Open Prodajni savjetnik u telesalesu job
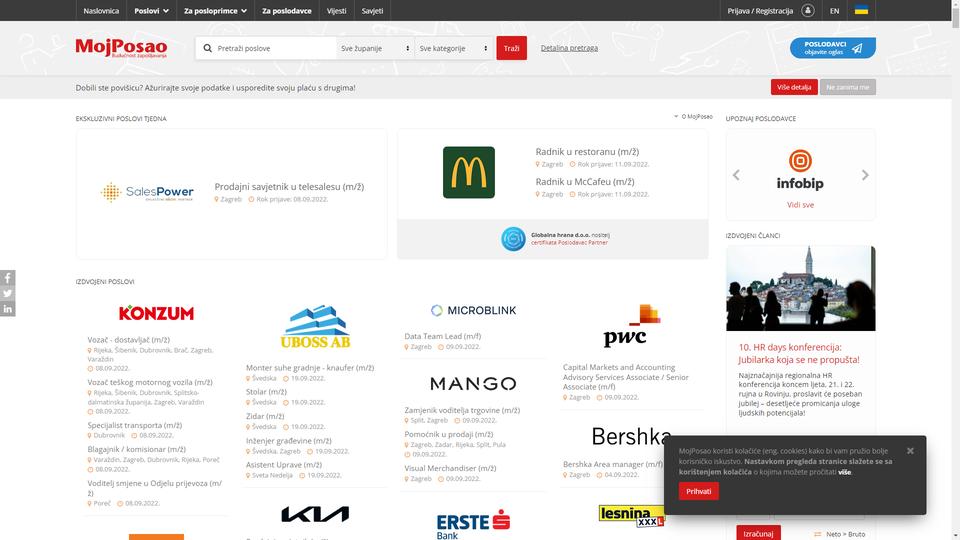960x540 pixels. coord(289,187)
